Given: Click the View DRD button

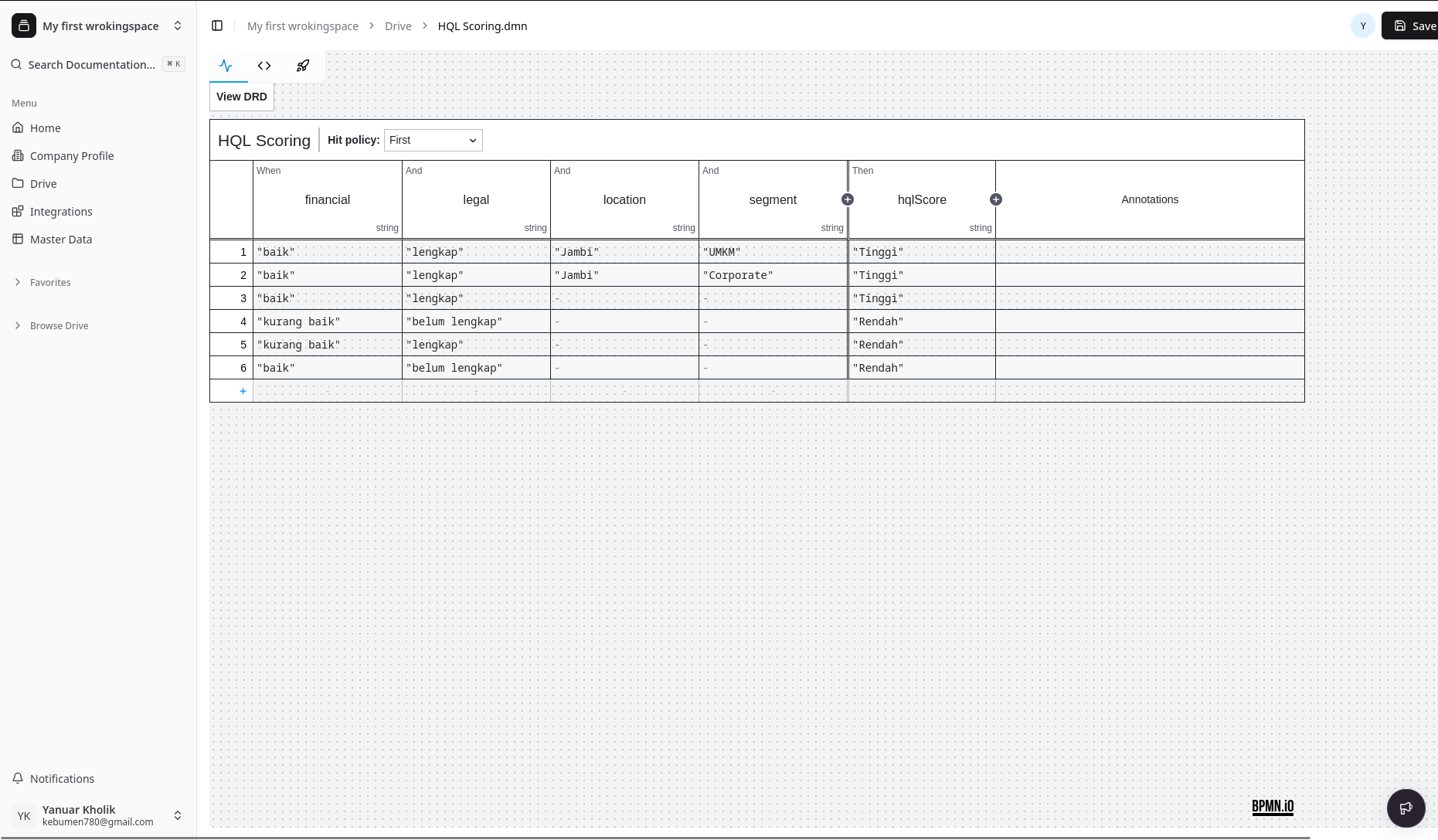Looking at the screenshot, I should [x=241, y=97].
